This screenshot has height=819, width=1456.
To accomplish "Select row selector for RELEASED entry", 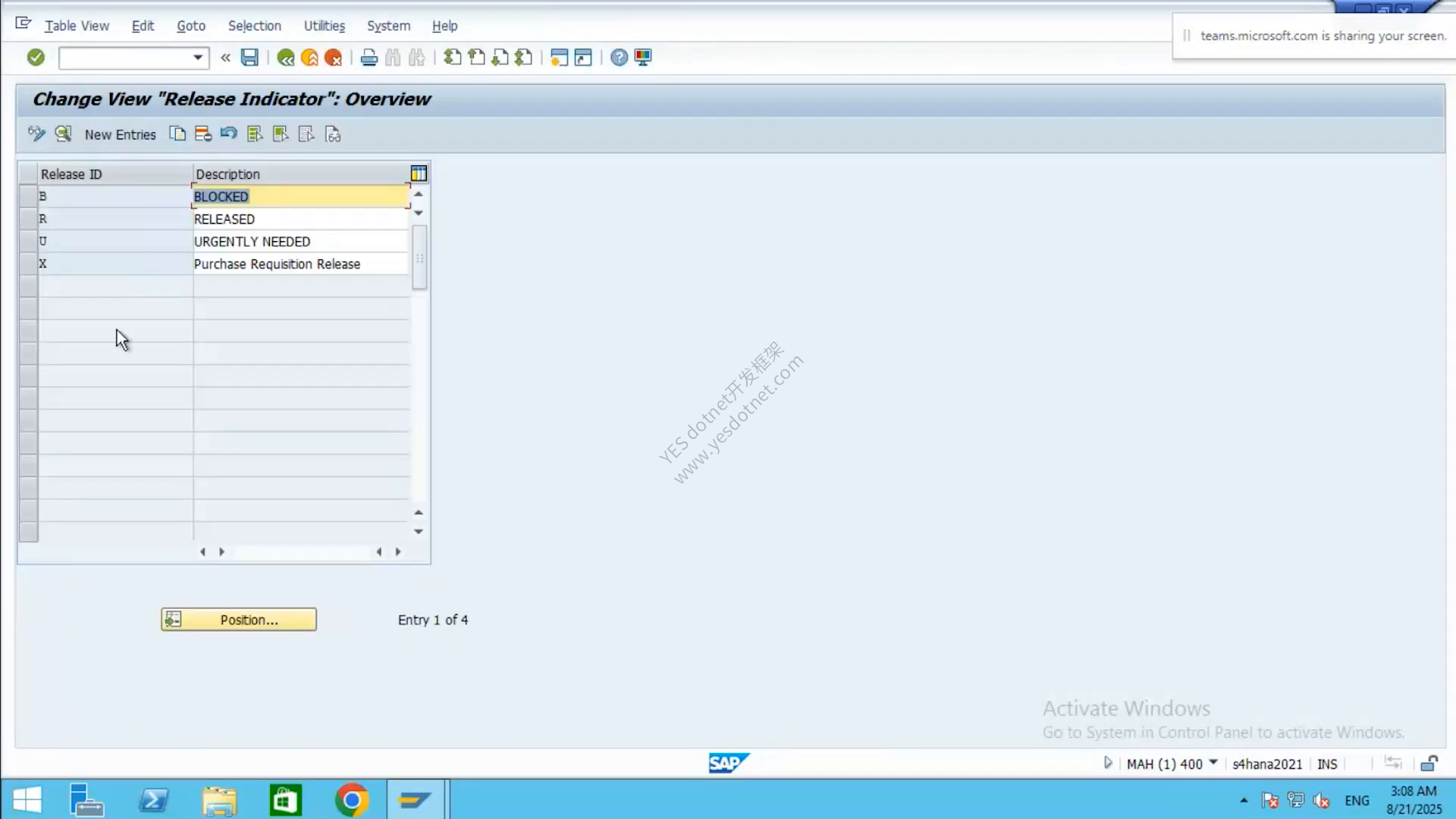I will pos(28,219).
